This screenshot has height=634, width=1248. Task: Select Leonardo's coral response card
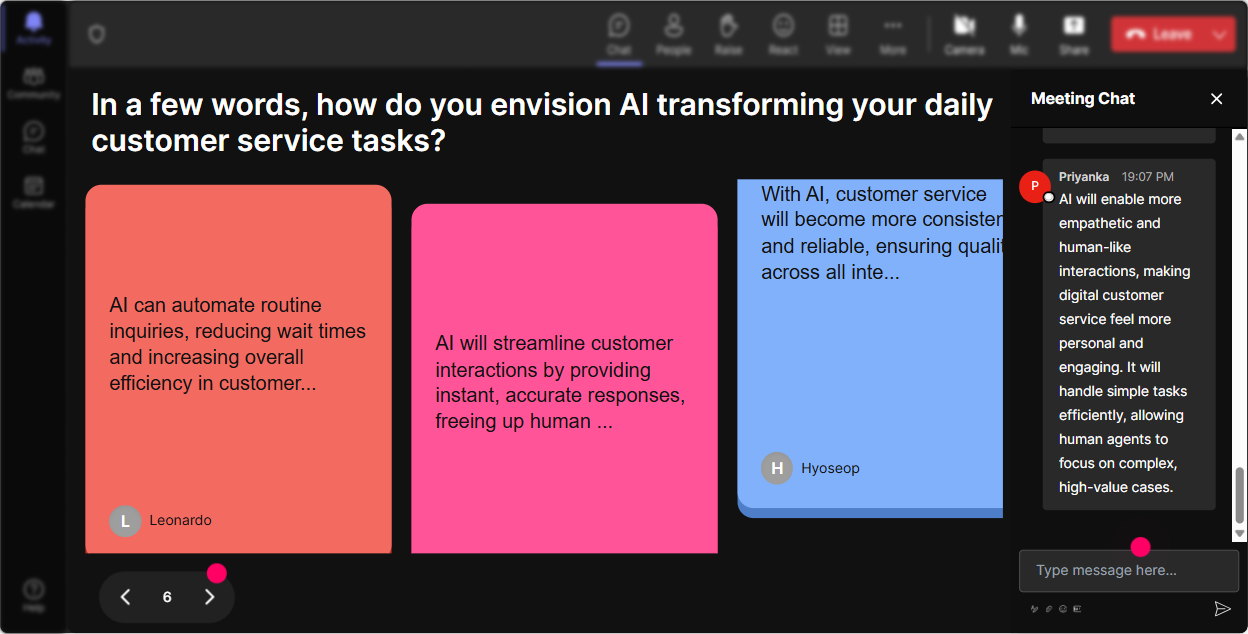[x=238, y=369]
